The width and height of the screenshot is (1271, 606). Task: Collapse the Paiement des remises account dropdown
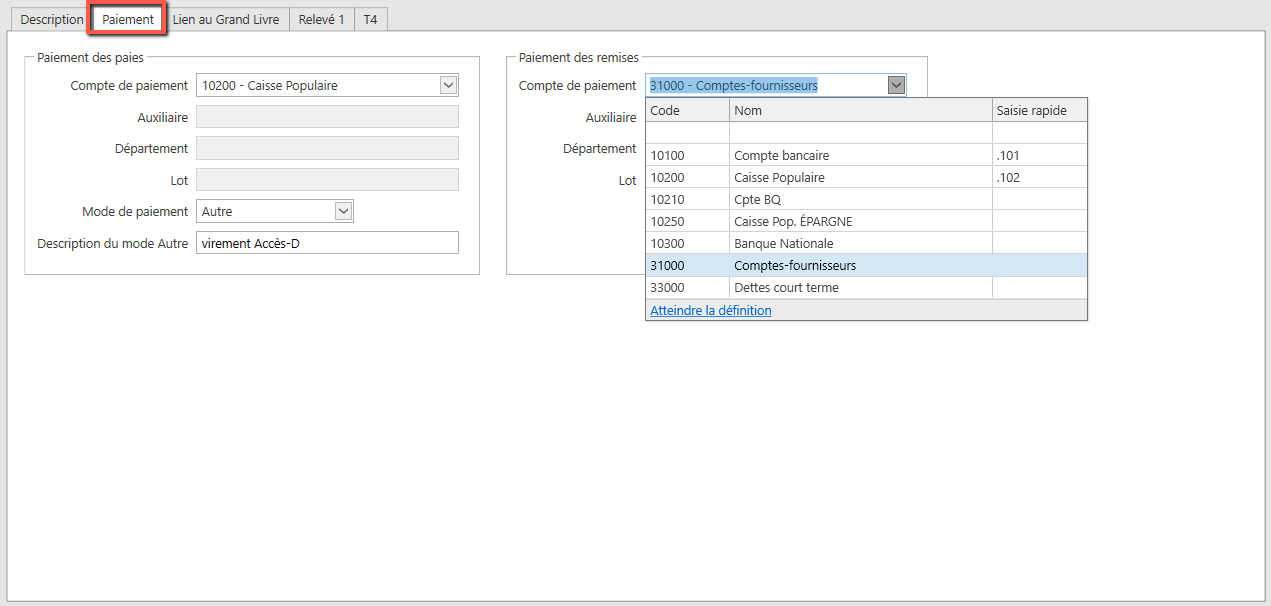[x=896, y=85]
